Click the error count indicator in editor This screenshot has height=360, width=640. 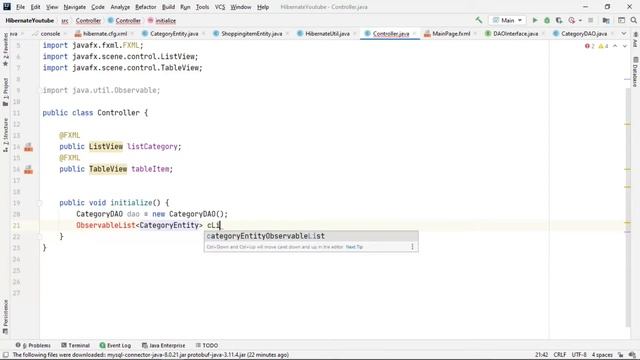[589, 46]
